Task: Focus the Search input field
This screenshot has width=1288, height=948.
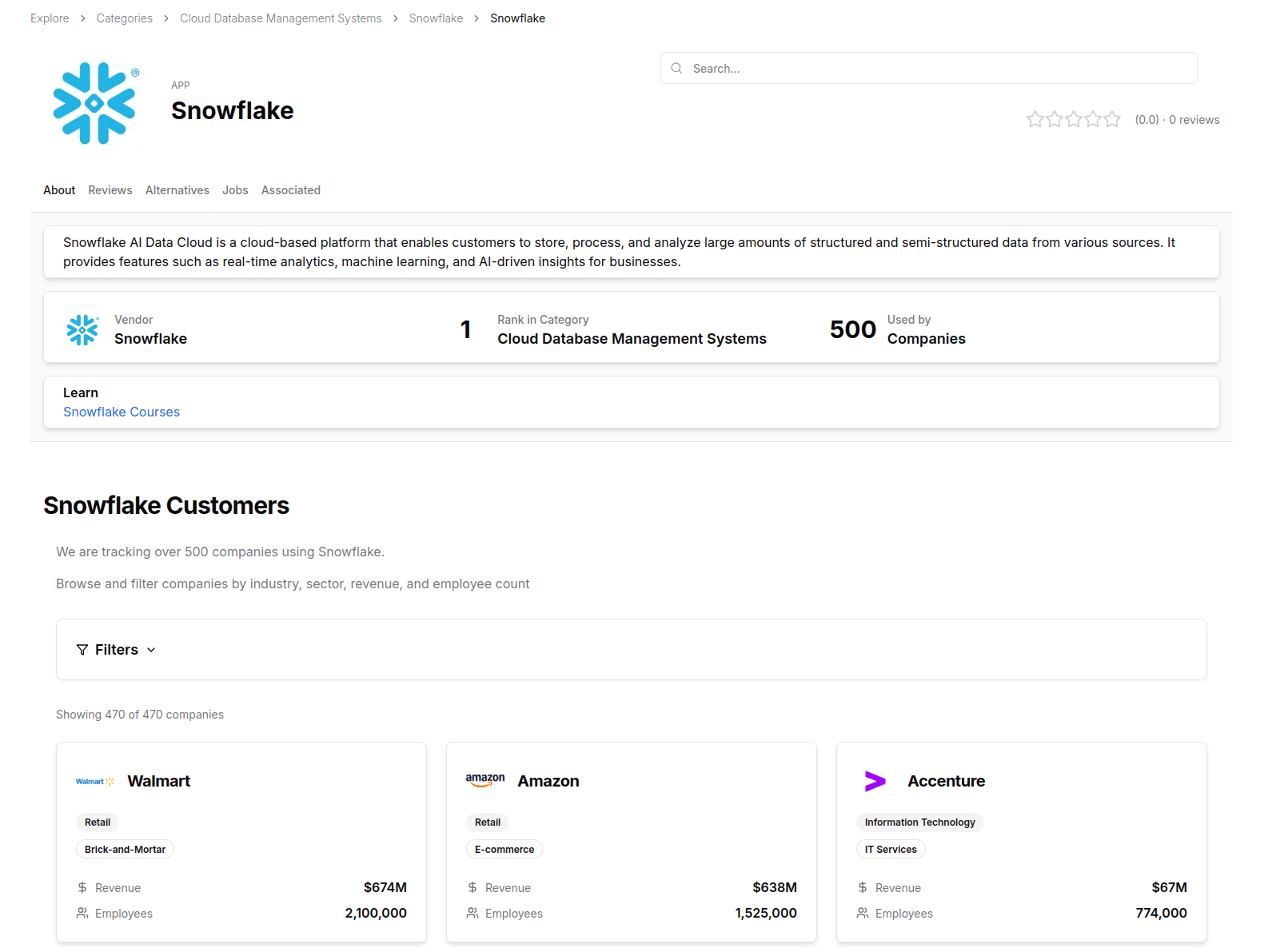Action: click(929, 68)
